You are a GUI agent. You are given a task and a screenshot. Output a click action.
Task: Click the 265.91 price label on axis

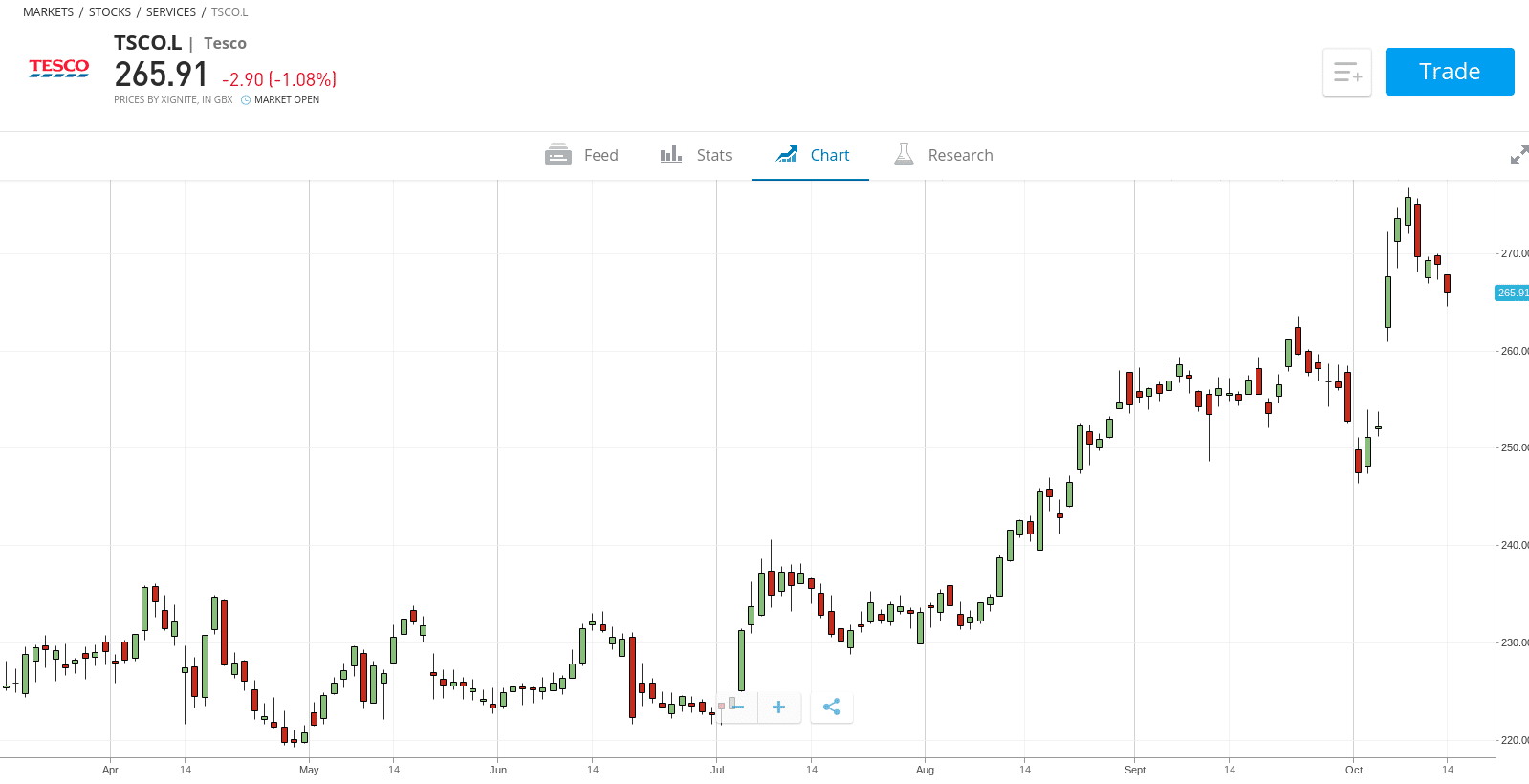pyautogui.click(x=1512, y=293)
